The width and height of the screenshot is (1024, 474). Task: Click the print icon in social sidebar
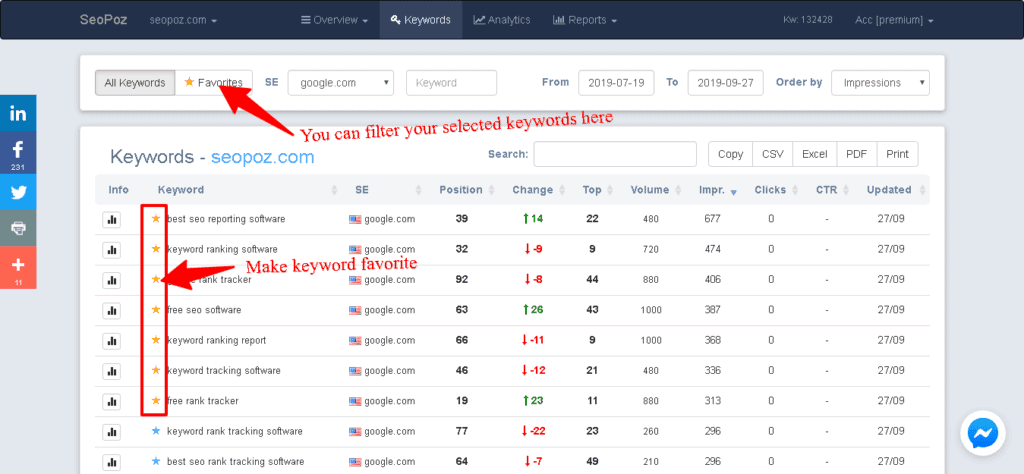(x=18, y=228)
